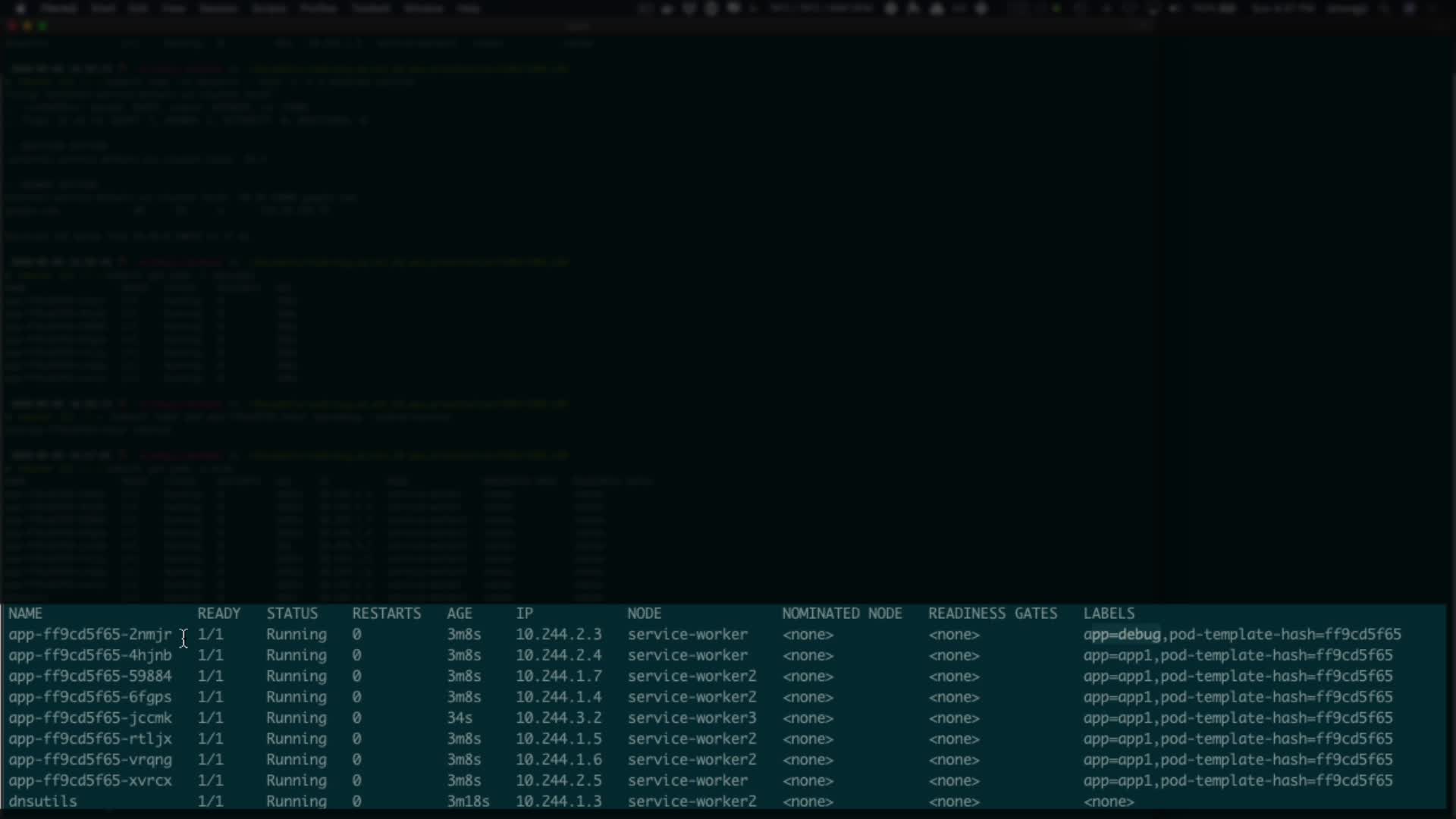The image size is (1456, 819).
Task: Click node name service-worker3
Action: click(692, 718)
